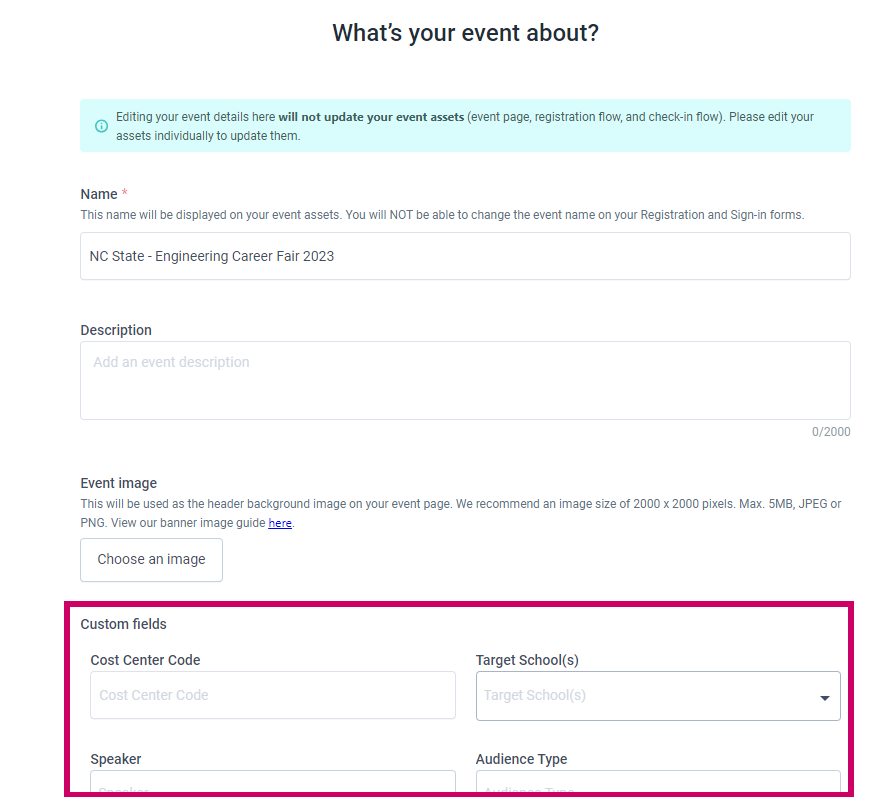Image resolution: width=890 pixels, height=797 pixels.
Task: Click the red required asterisk beside Name
Action: pos(124,192)
